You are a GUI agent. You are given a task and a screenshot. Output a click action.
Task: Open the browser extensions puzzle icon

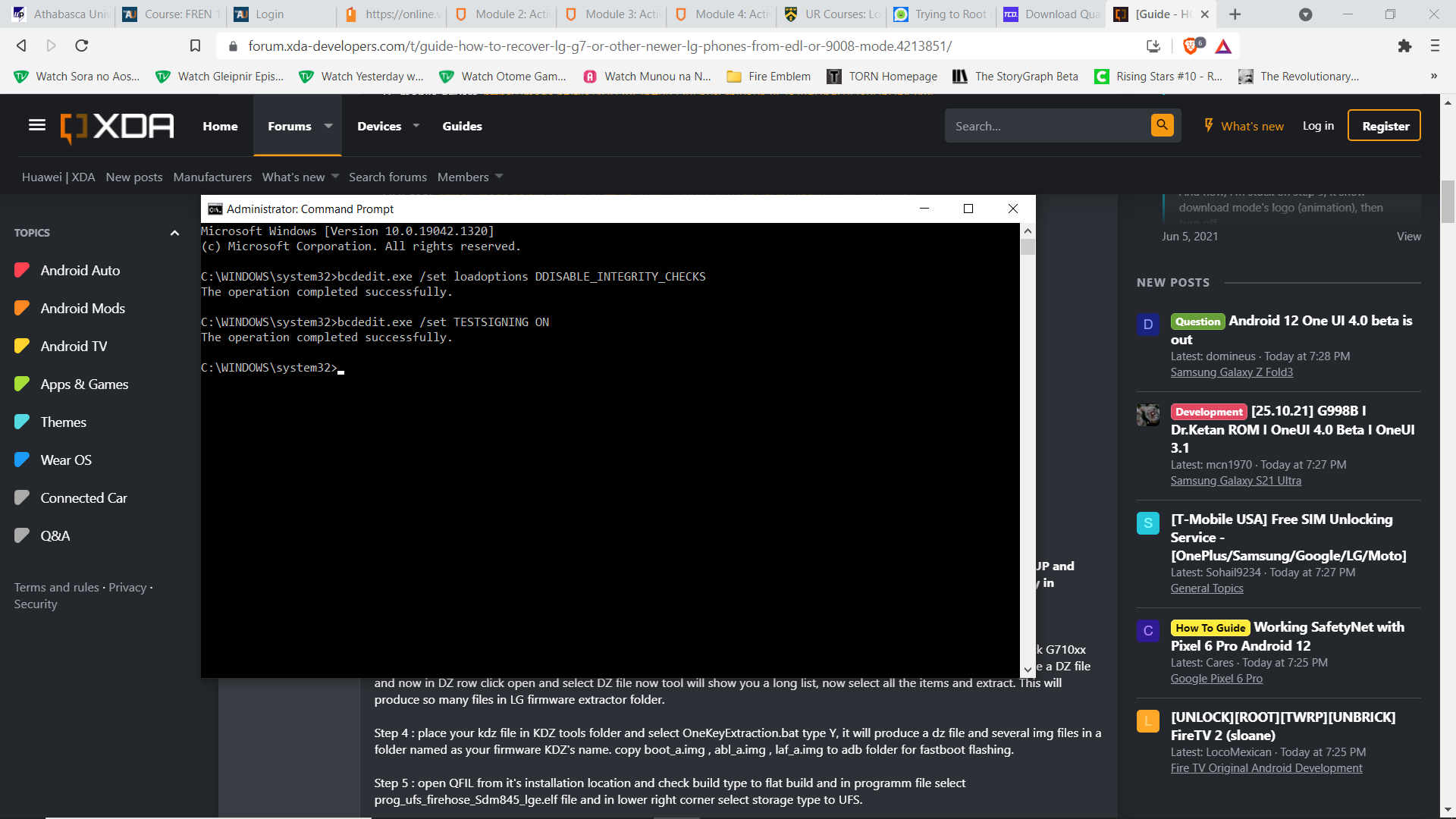click(x=1404, y=46)
